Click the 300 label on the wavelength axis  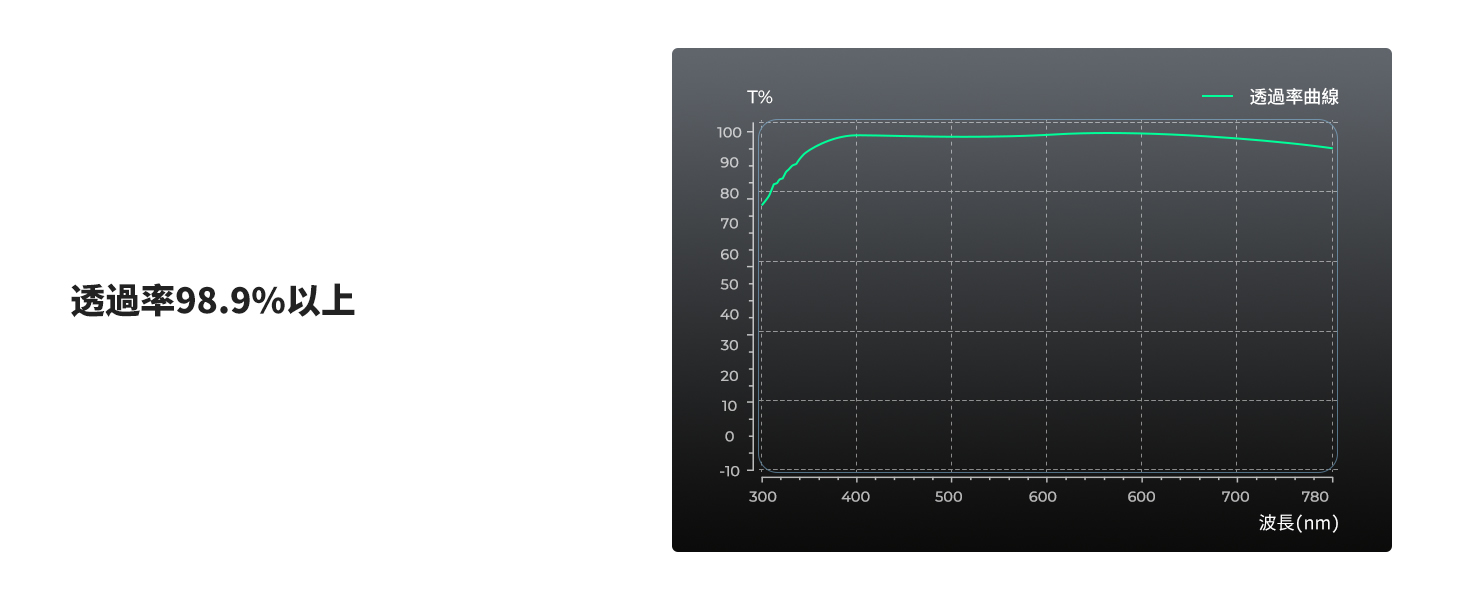[762, 497]
